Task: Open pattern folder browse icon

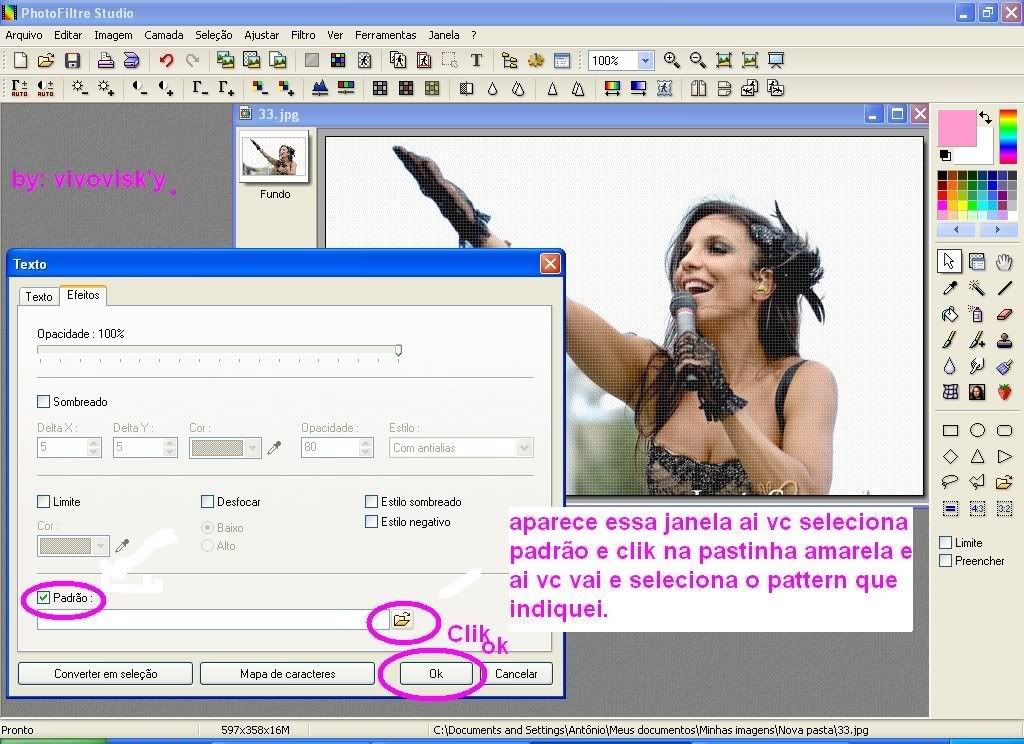Action: (402, 620)
